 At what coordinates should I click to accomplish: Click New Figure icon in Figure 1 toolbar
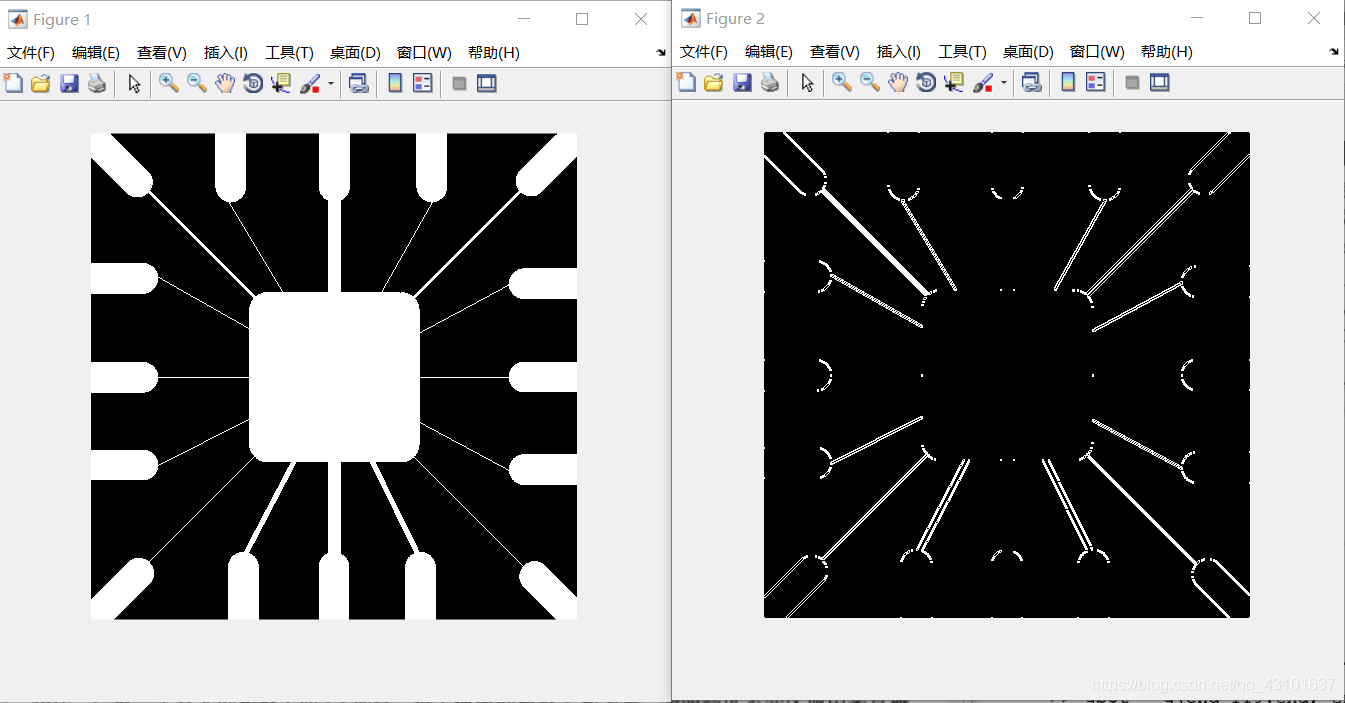13,84
